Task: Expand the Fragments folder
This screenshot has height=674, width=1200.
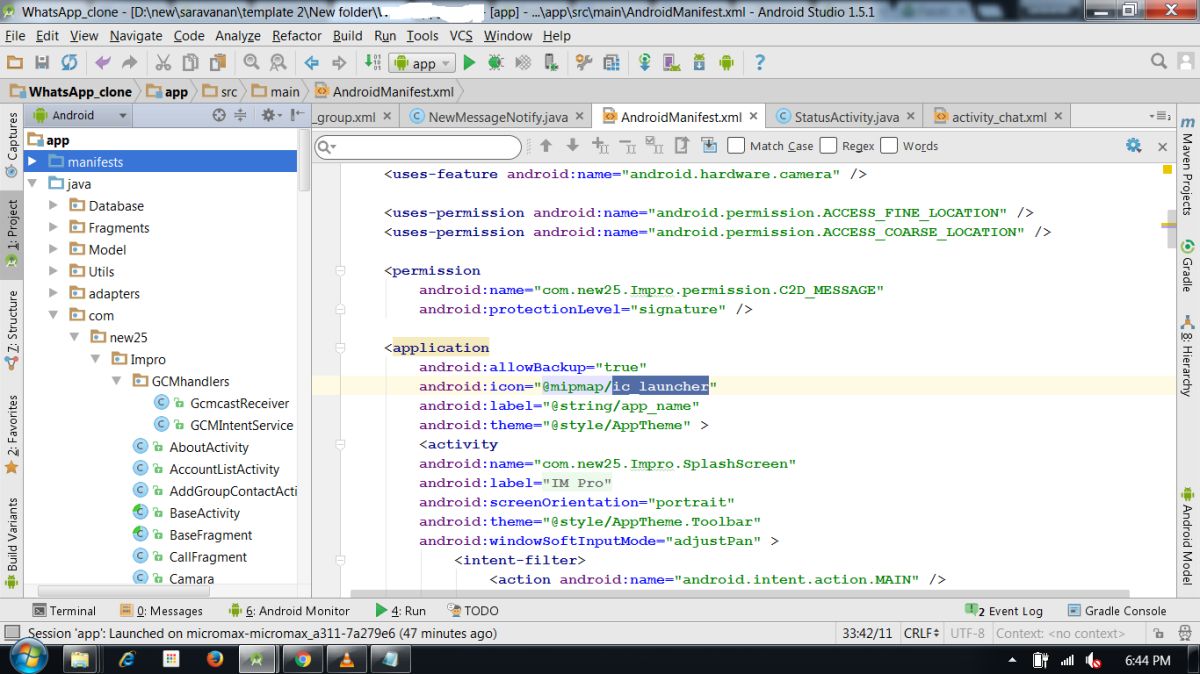Action: tap(54, 227)
